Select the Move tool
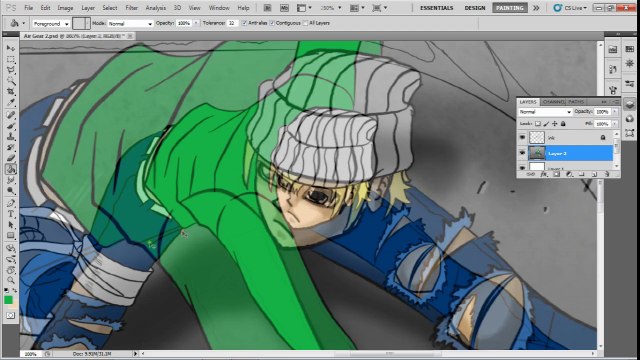 click(x=11, y=48)
